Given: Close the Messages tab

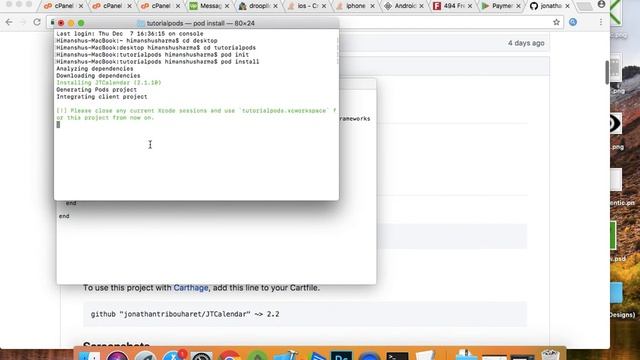Looking at the screenshot, I should point(227,6).
